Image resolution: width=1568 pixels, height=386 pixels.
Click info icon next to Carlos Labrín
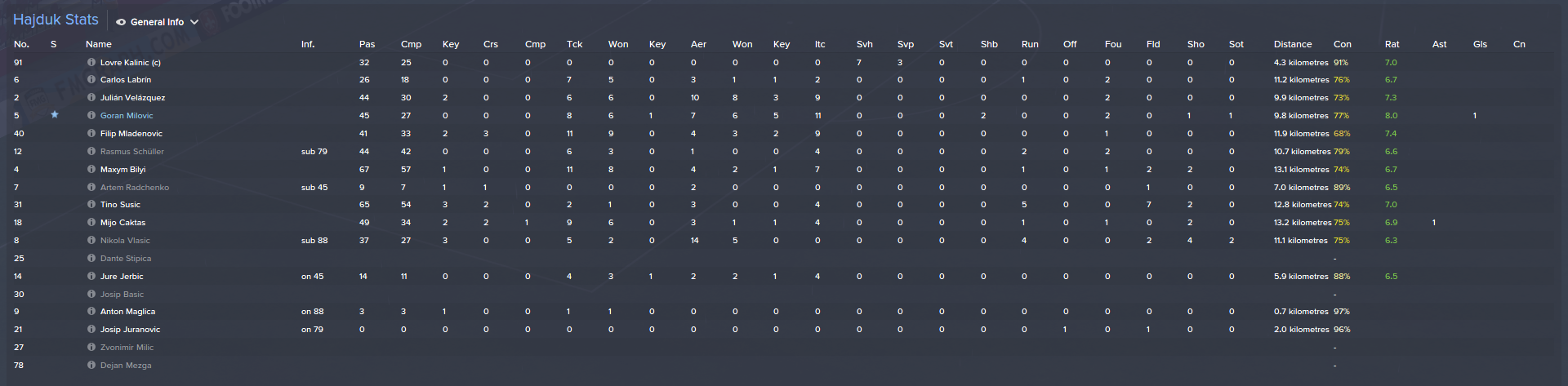pyautogui.click(x=91, y=80)
